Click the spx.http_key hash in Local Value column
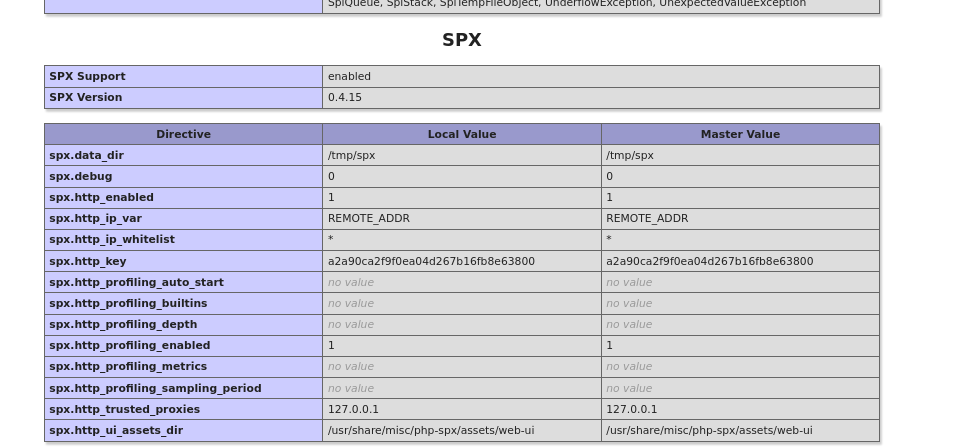 click(x=431, y=261)
